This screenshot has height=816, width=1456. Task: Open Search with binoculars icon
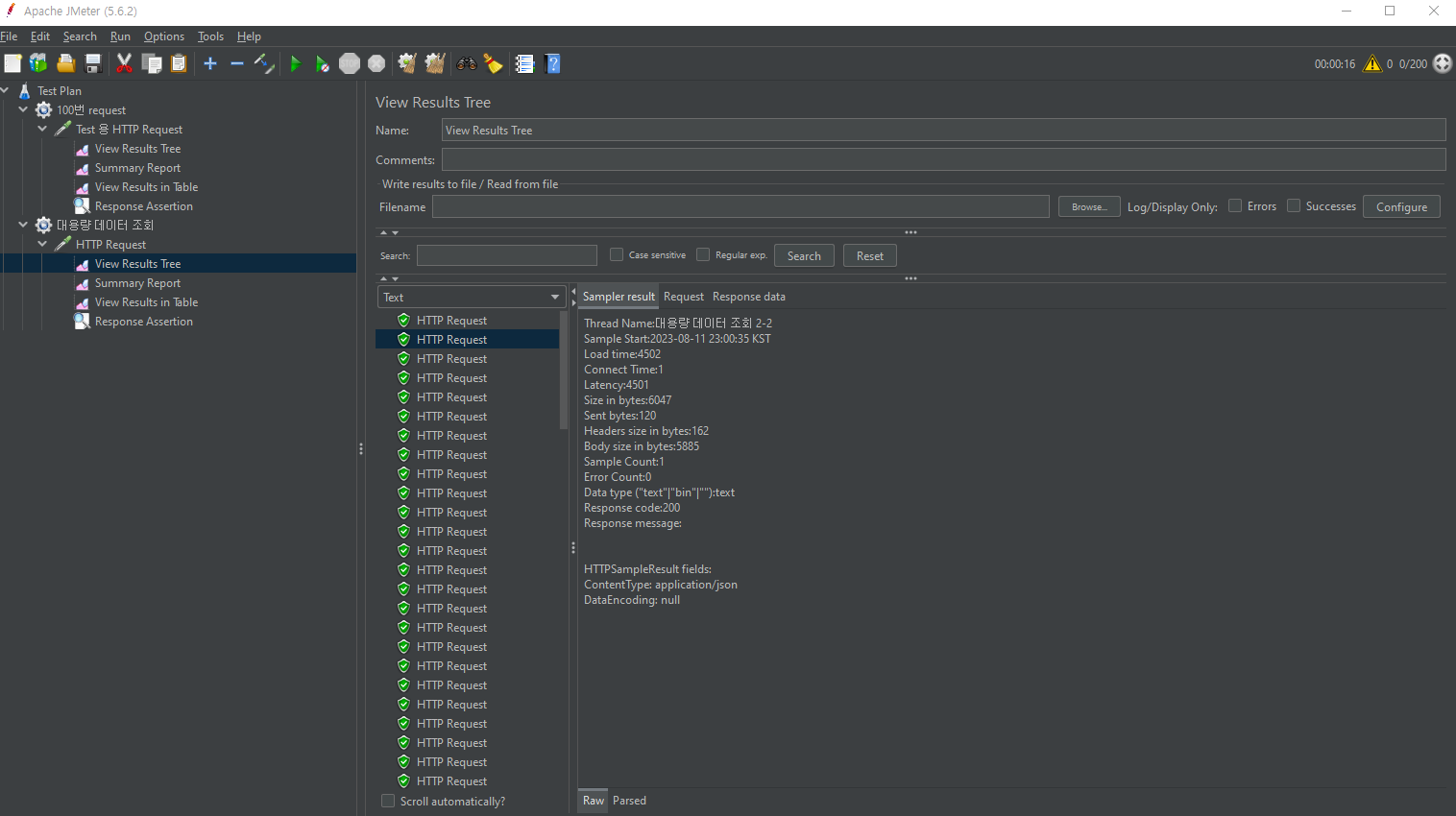[x=467, y=63]
